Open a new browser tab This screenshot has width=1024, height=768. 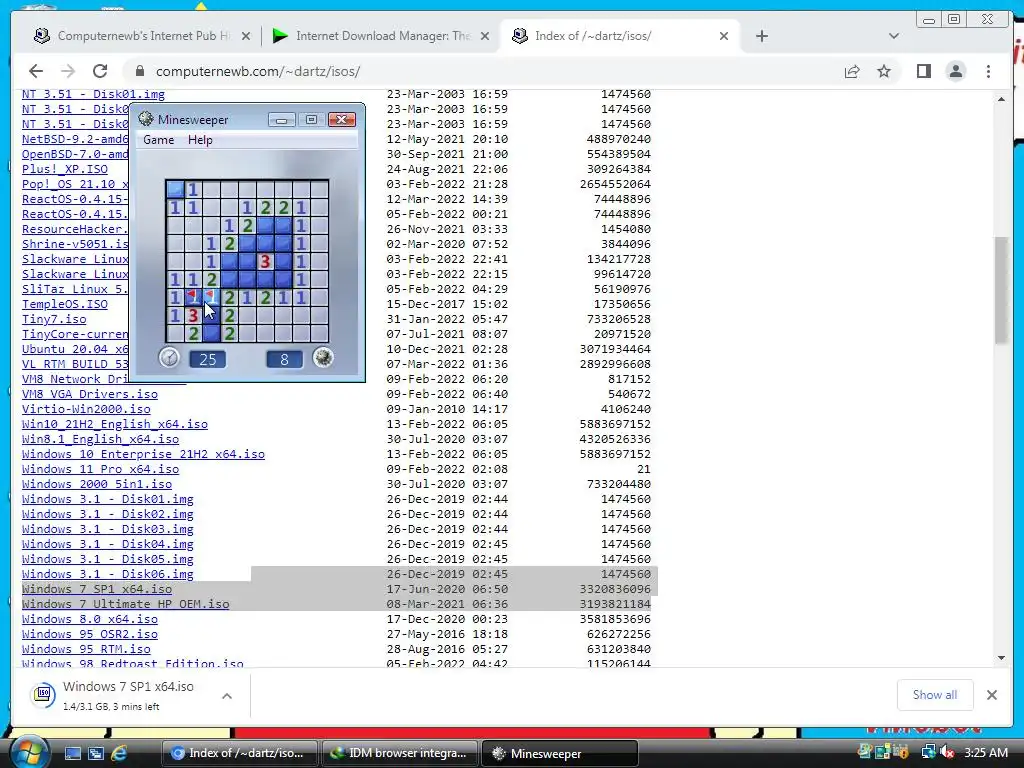click(761, 36)
